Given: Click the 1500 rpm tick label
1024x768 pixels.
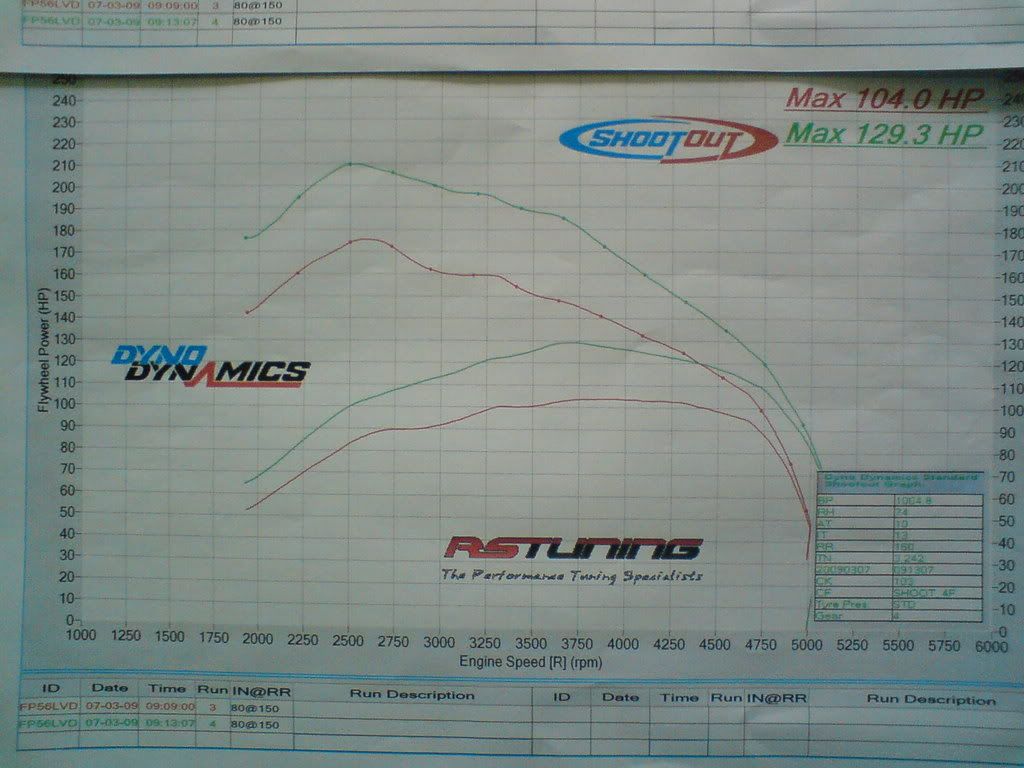Looking at the screenshot, I should coord(170,636).
